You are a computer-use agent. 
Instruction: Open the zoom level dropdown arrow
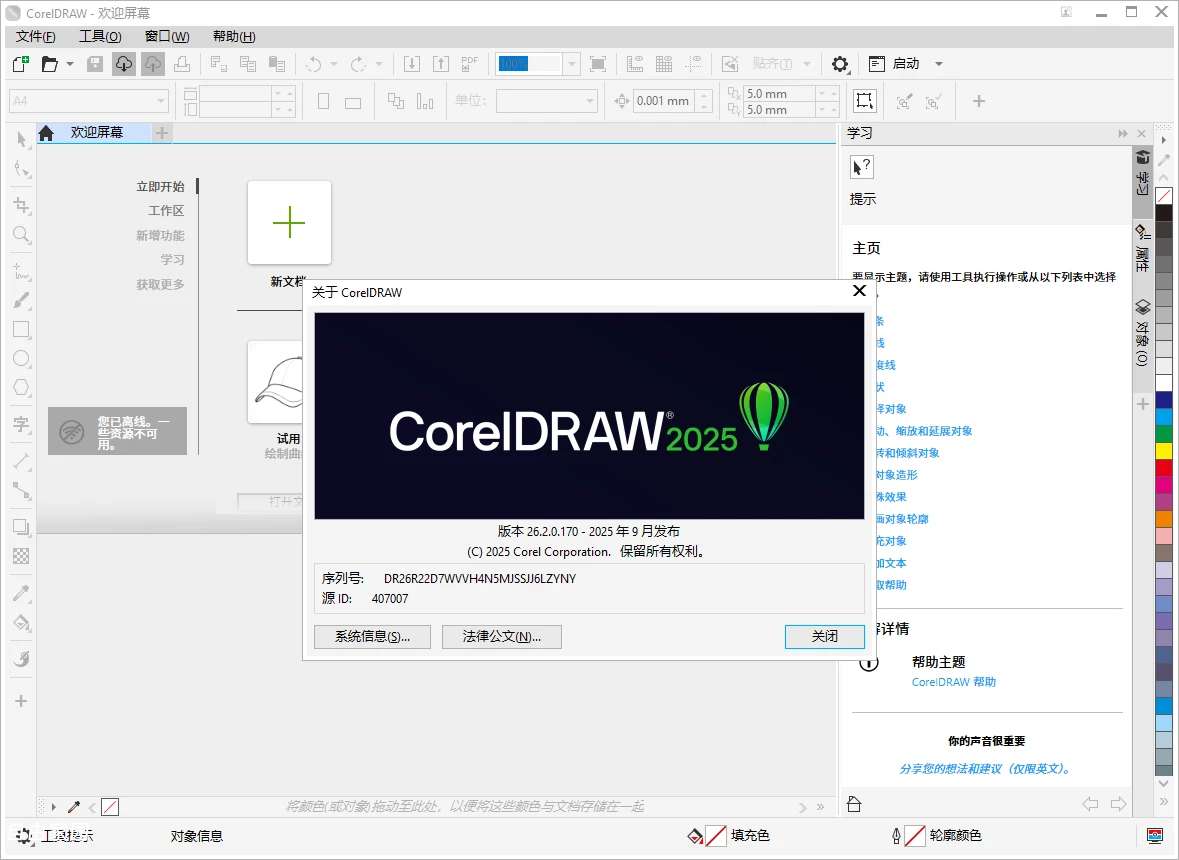tap(571, 64)
